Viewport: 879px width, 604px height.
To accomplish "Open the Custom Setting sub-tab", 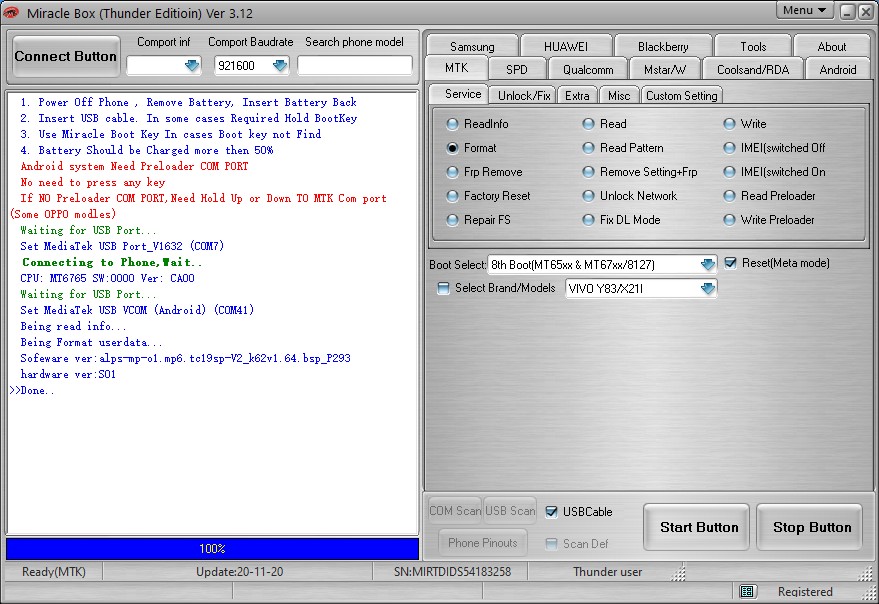I will 681,95.
